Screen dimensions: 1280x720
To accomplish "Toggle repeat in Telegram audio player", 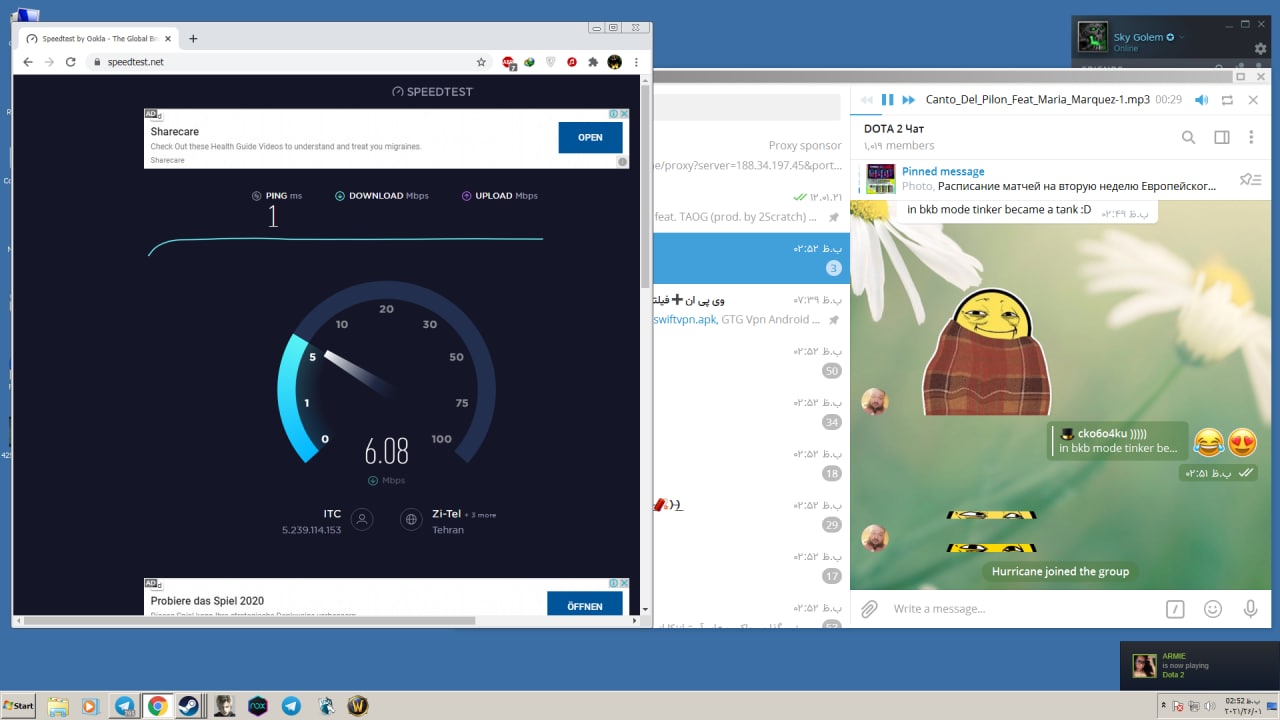I will [1227, 100].
